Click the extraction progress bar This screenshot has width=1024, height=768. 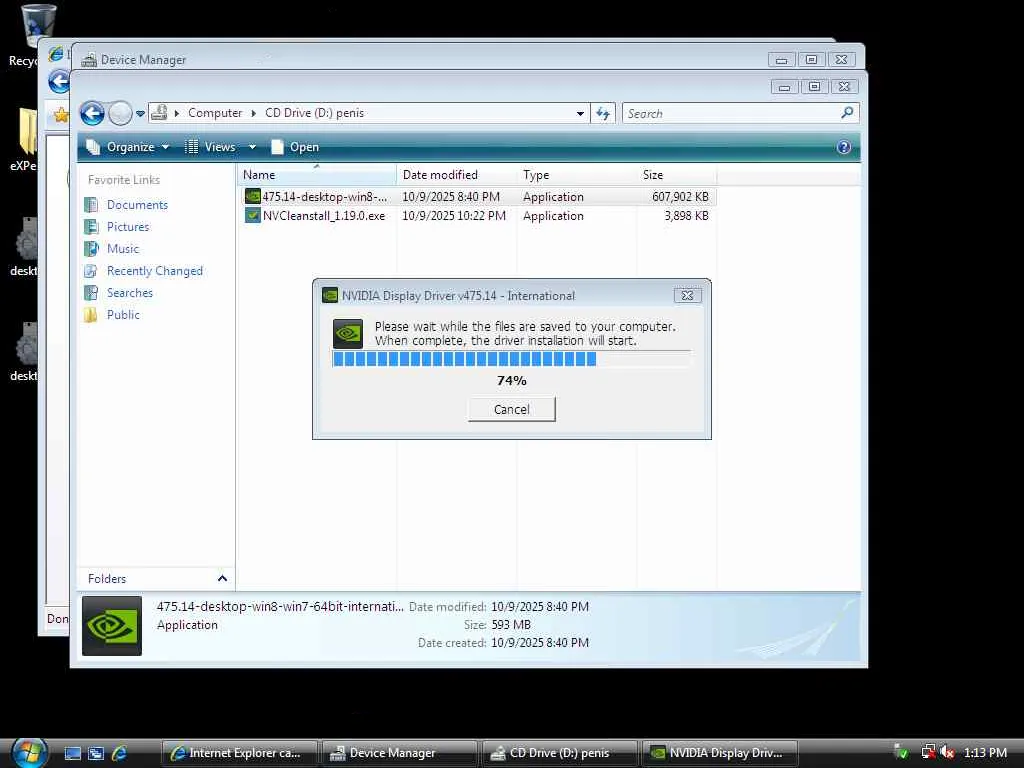pos(511,359)
